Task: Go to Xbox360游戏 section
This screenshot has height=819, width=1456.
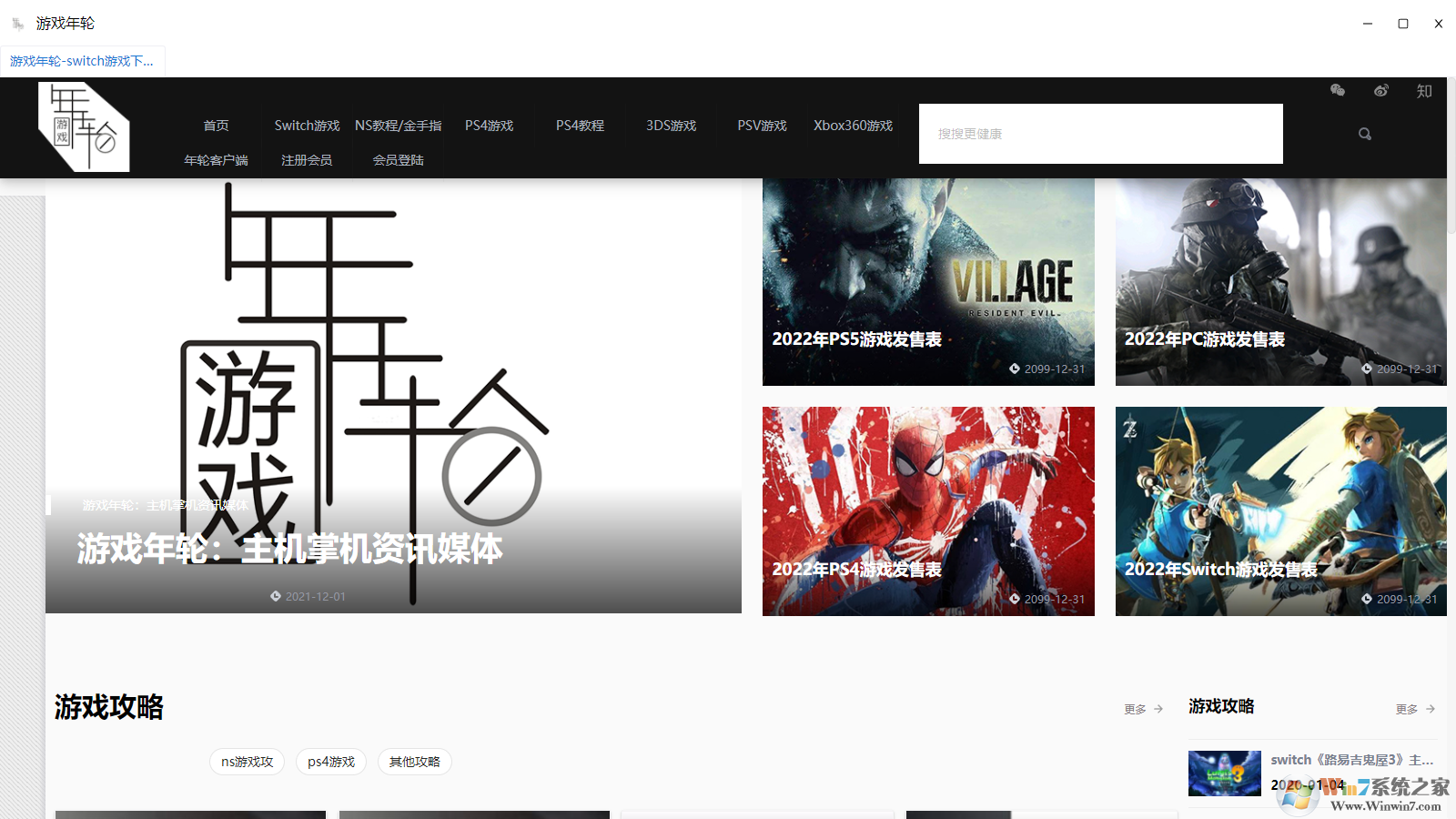Action: (854, 126)
